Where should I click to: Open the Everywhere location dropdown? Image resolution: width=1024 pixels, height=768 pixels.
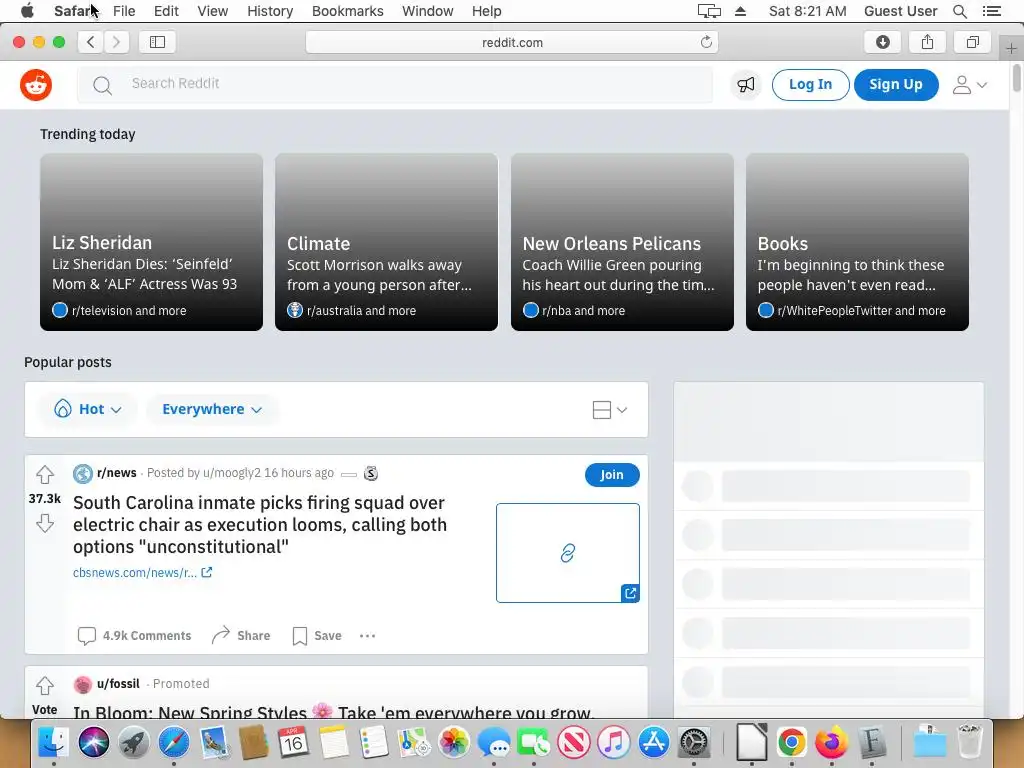click(x=212, y=409)
